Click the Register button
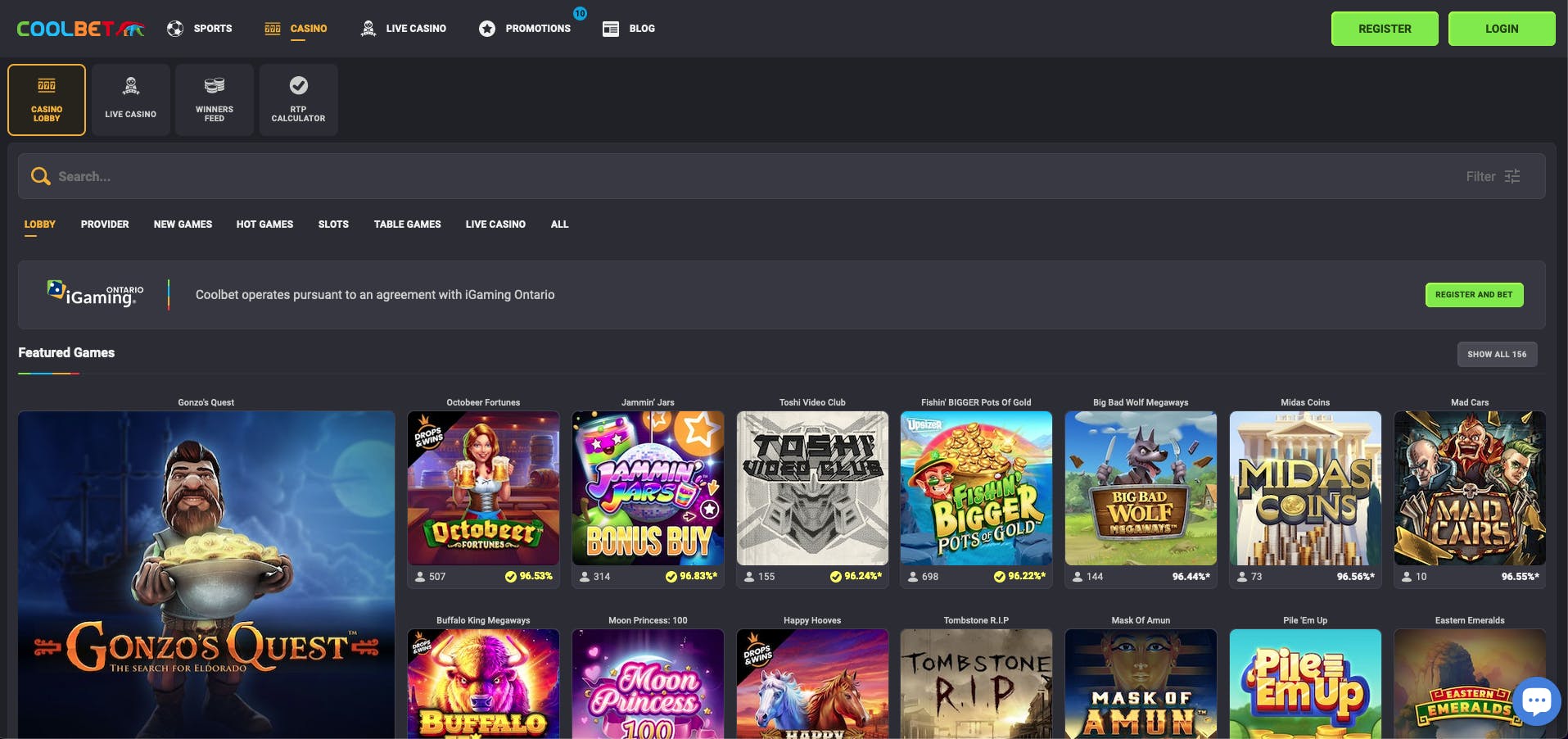The width and height of the screenshot is (1568, 739). coord(1384,29)
